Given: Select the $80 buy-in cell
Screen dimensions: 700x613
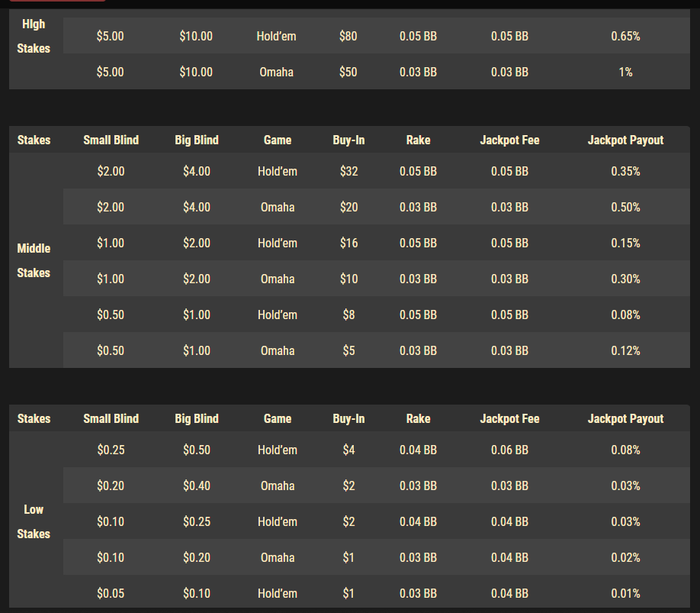Looking at the screenshot, I should (x=348, y=36).
